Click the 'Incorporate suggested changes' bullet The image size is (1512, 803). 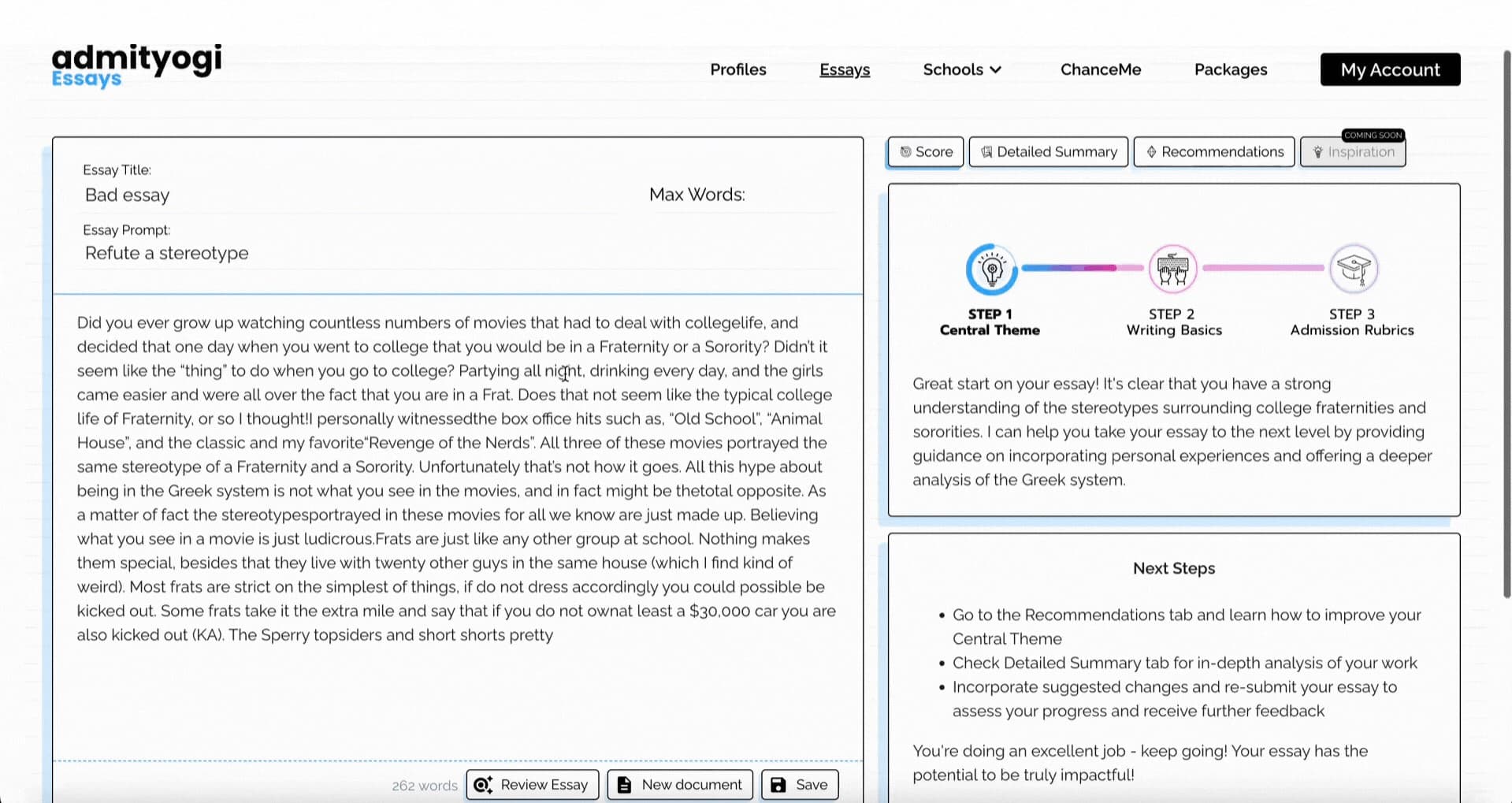(x=1174, y=698)
